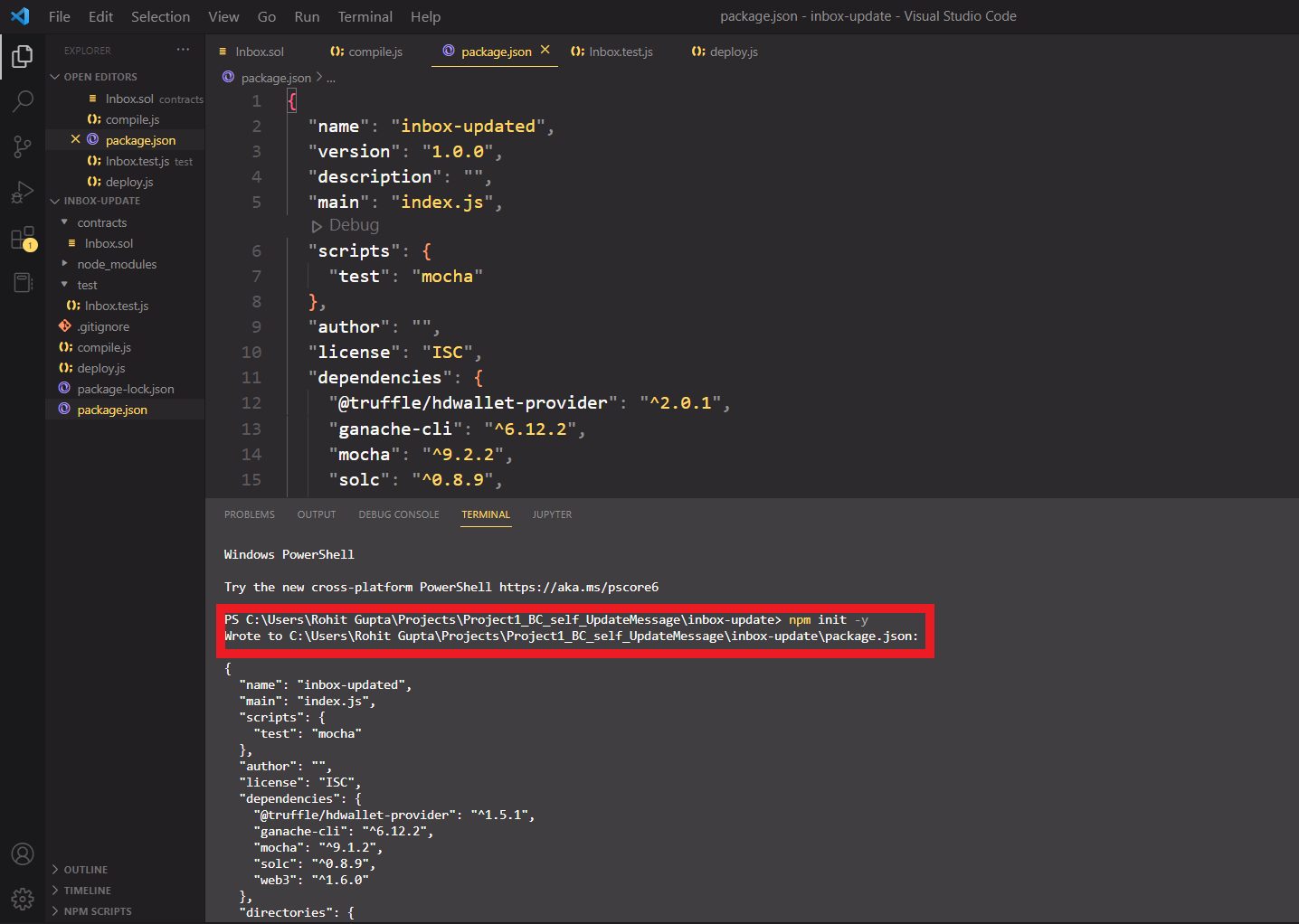
Task: Open the Source Control view icon
Action: pyautogui.click(x=23, y=146)
